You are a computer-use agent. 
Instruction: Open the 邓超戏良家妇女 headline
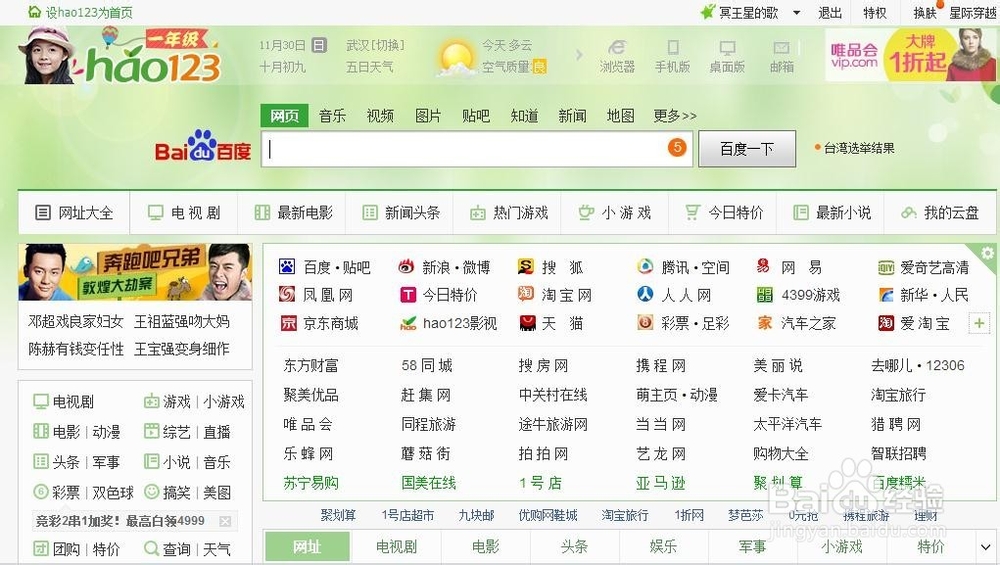75,321
